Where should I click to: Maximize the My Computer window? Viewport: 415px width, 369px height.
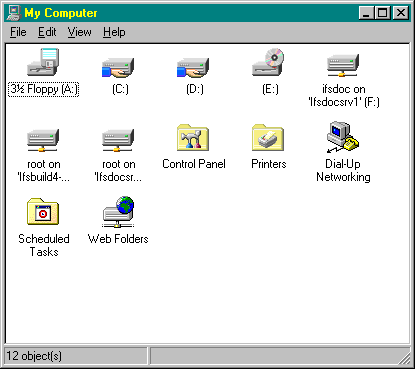(x=382, y=13)
